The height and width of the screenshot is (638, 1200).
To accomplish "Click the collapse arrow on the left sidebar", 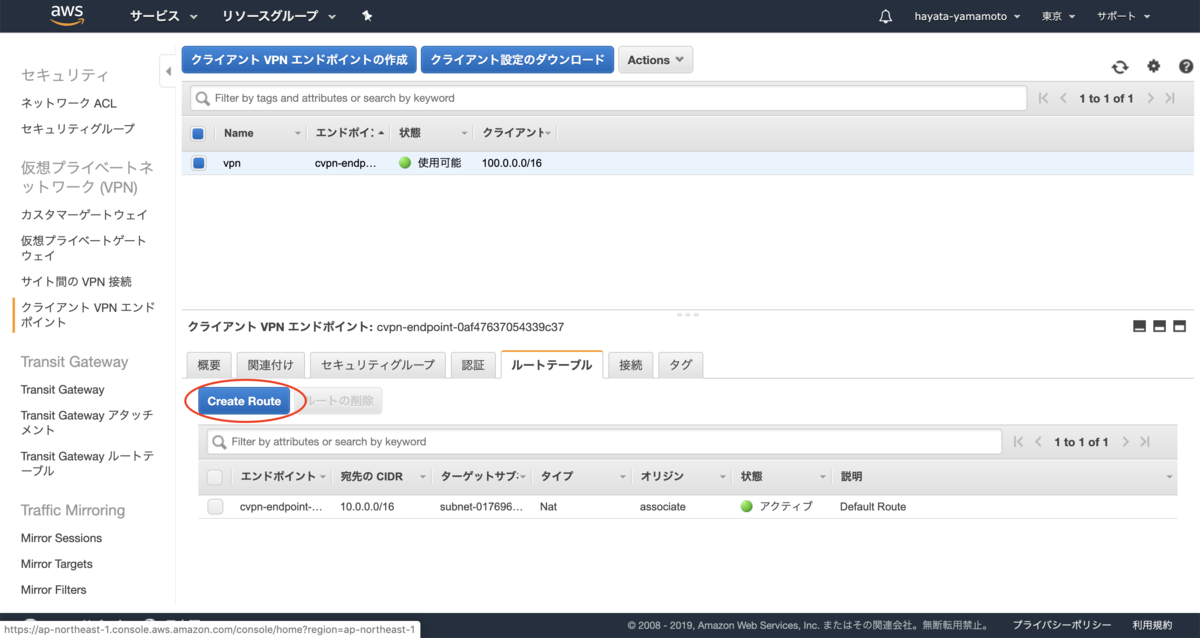I will (x=168, y=71).
